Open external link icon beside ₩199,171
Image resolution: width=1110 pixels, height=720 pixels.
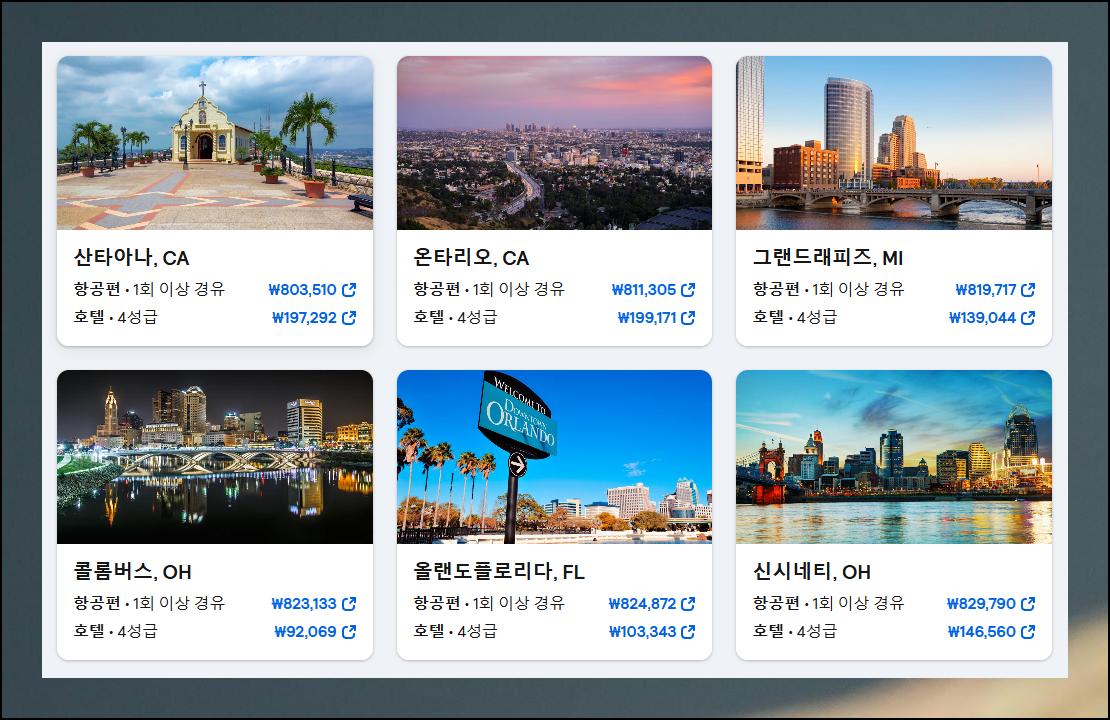[688, 318]
